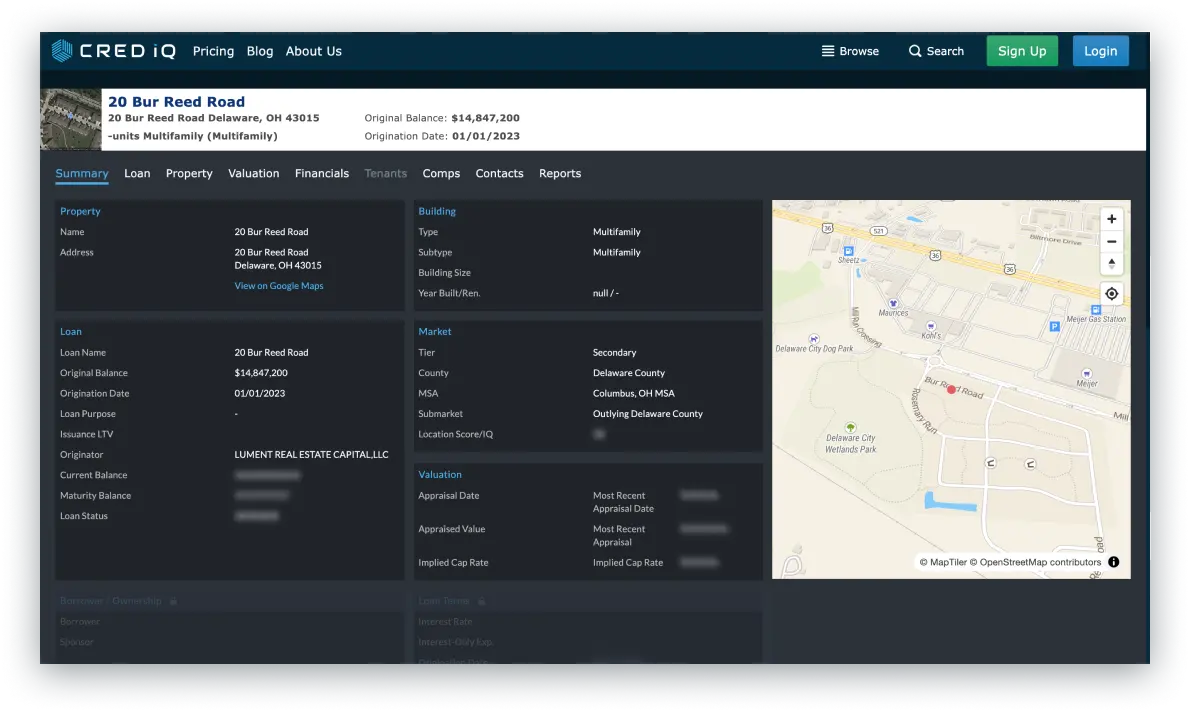
Task: Reset map bearing compass button
Action: [1111, 263]
